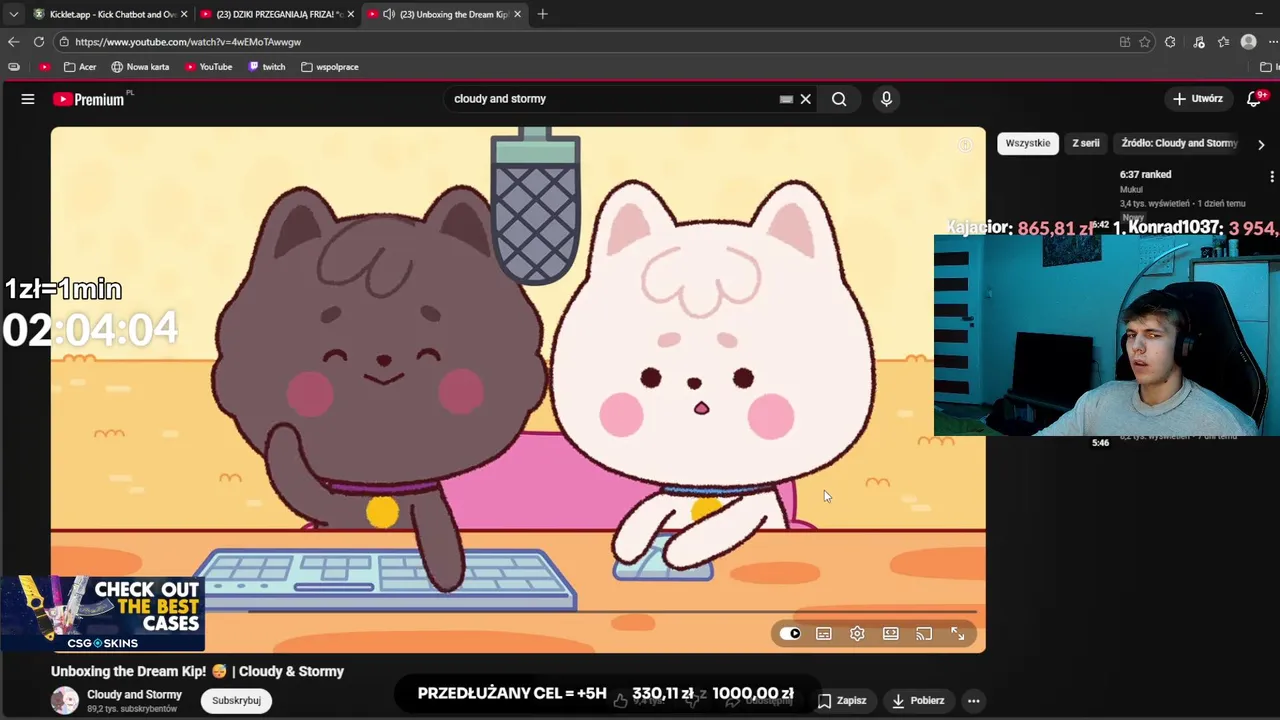The height and width of the screenshot is (720, 1280).
Task: Enter fullscreen mode in player
Action: [x=958, y=634]
